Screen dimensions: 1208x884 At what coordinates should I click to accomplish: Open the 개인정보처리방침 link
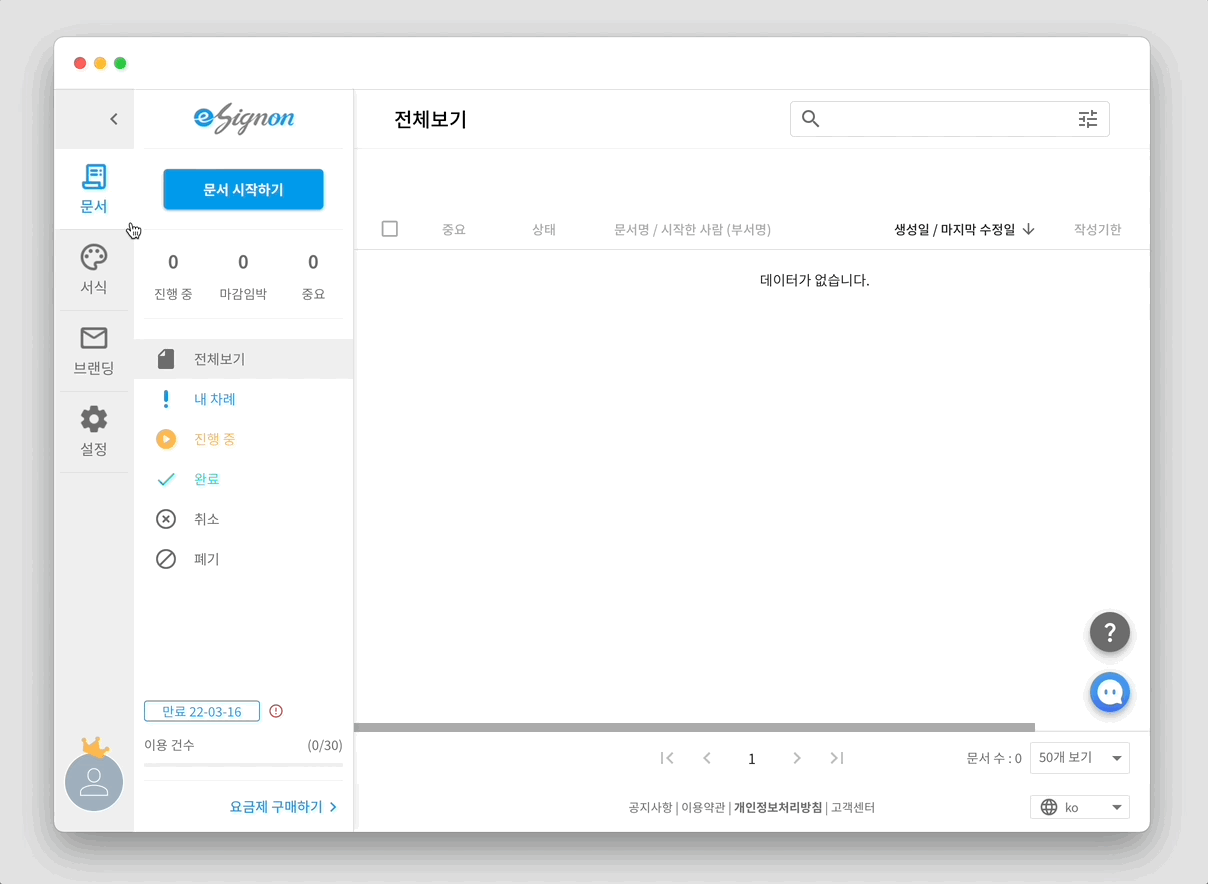pos(778,807)
